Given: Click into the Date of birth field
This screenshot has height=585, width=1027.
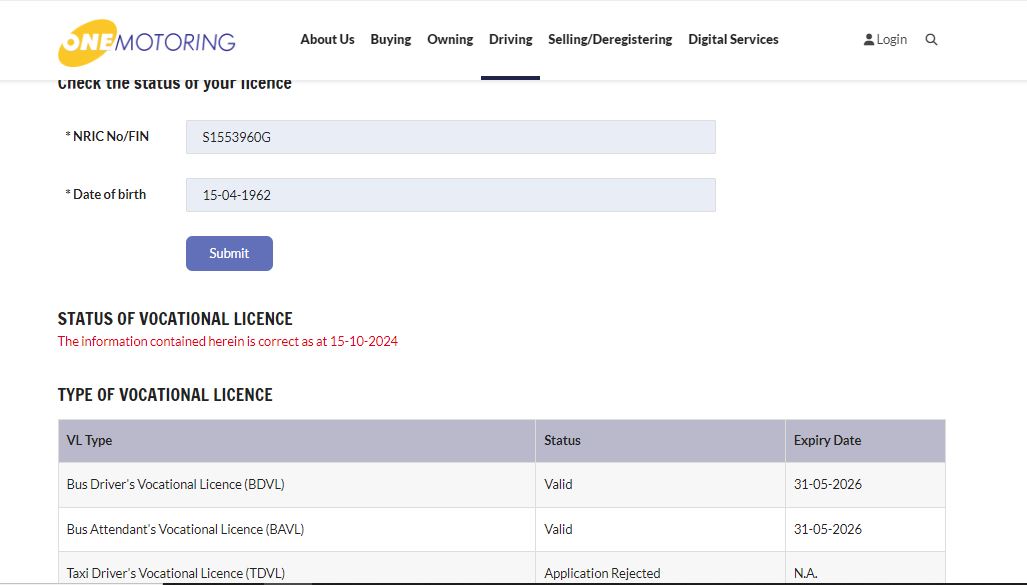Looking at the screenshot, I should [450, 195].
